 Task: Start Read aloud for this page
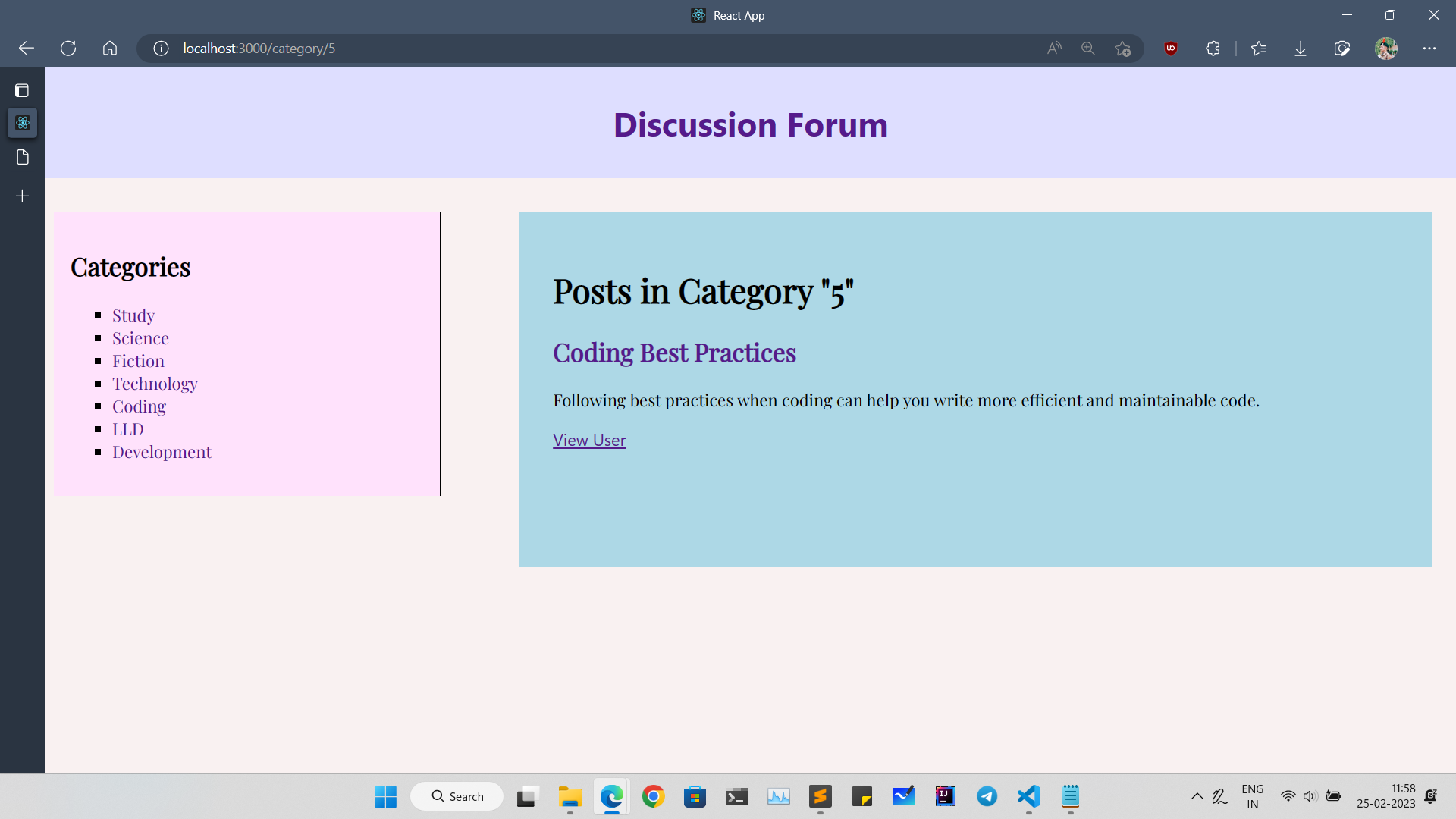click(1053, 49)
